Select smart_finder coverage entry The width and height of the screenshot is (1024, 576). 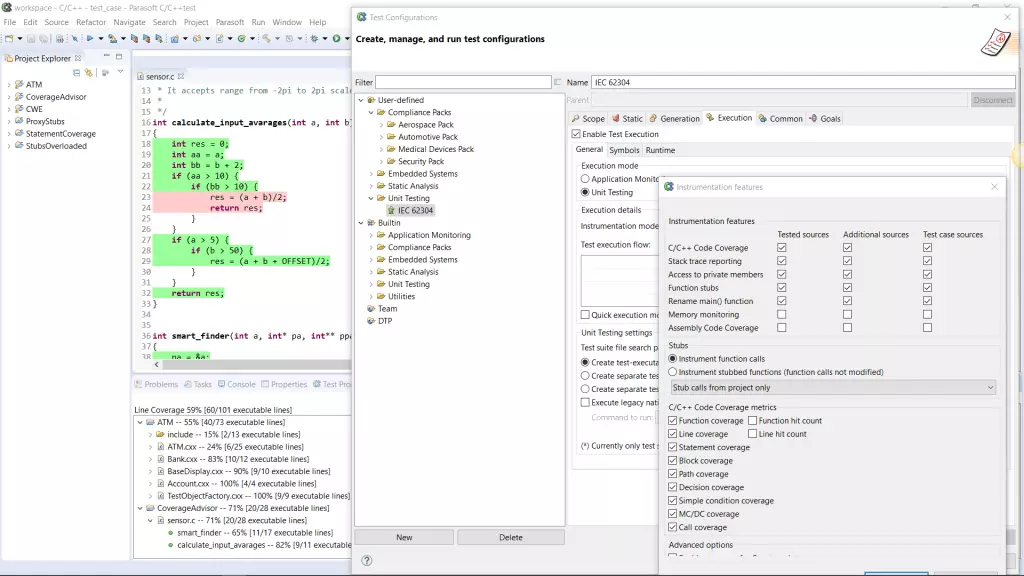(x=255, y=533)
